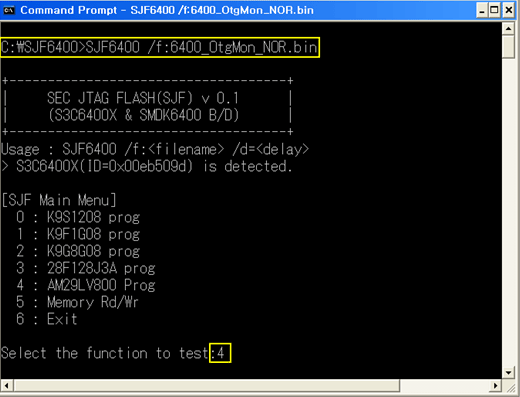Click menu line '2 : K9G8G08 prog'

(78, 251)
